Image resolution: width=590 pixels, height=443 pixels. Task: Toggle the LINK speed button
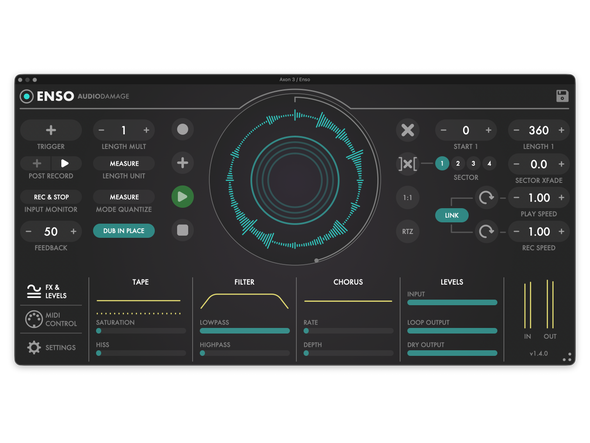(x=452, y=215)
